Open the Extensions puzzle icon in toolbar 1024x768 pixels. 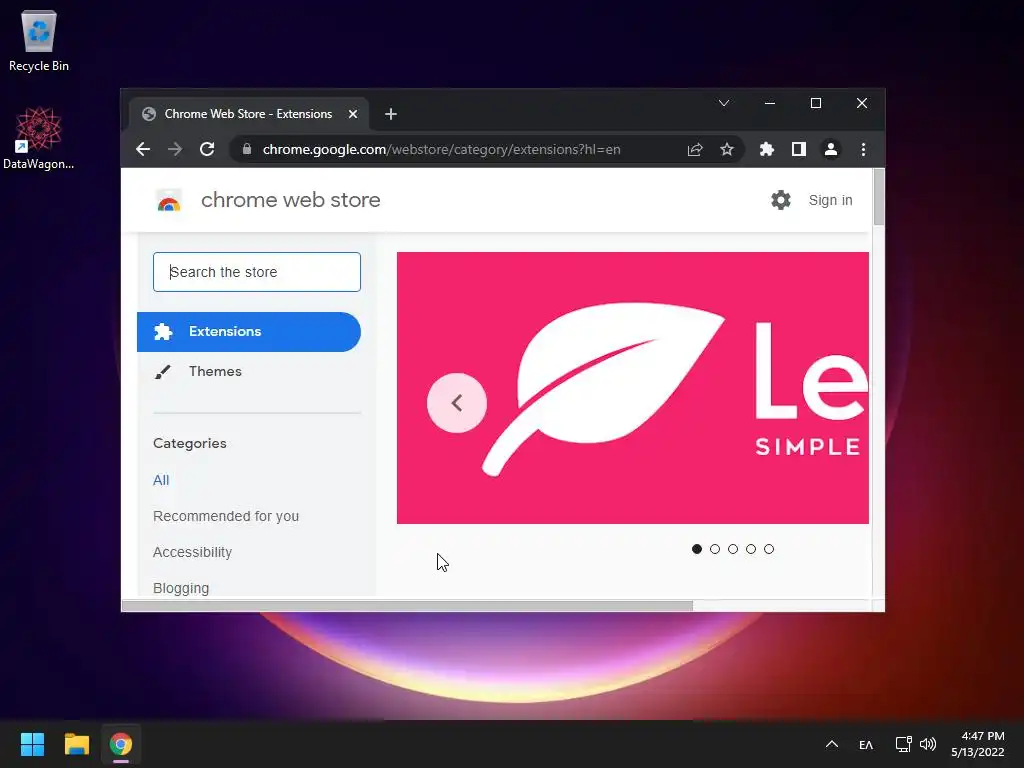click(x=767, y=150)
